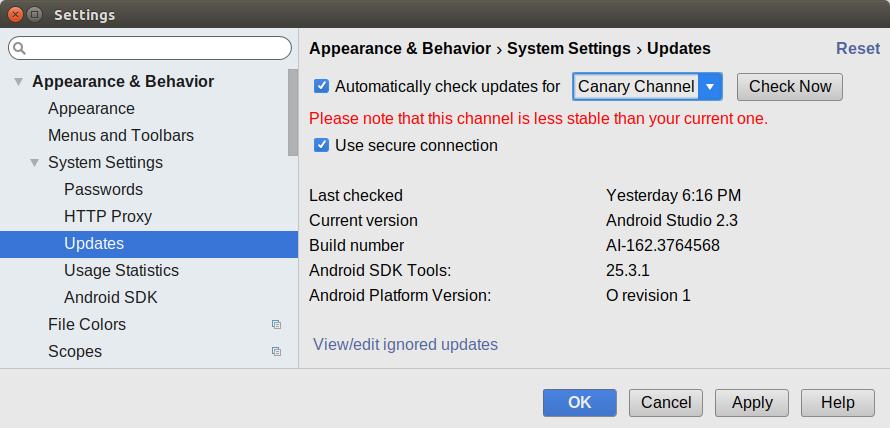The width and height of the screenshot is (890, 428).
Task: Close the Settings window
Action: 15,14
